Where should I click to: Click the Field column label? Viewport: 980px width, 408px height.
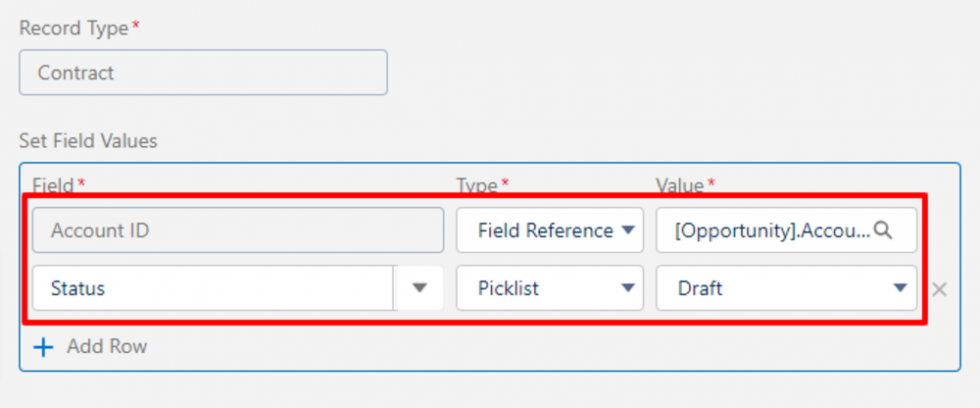click(55, 185)
